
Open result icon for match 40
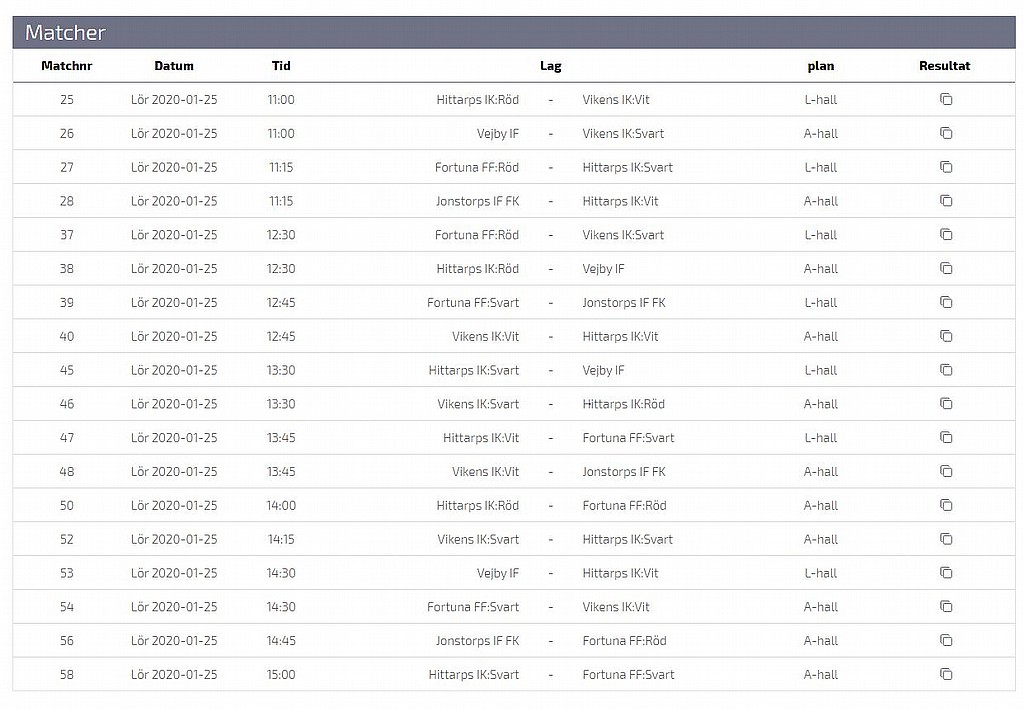pos(946,336)
